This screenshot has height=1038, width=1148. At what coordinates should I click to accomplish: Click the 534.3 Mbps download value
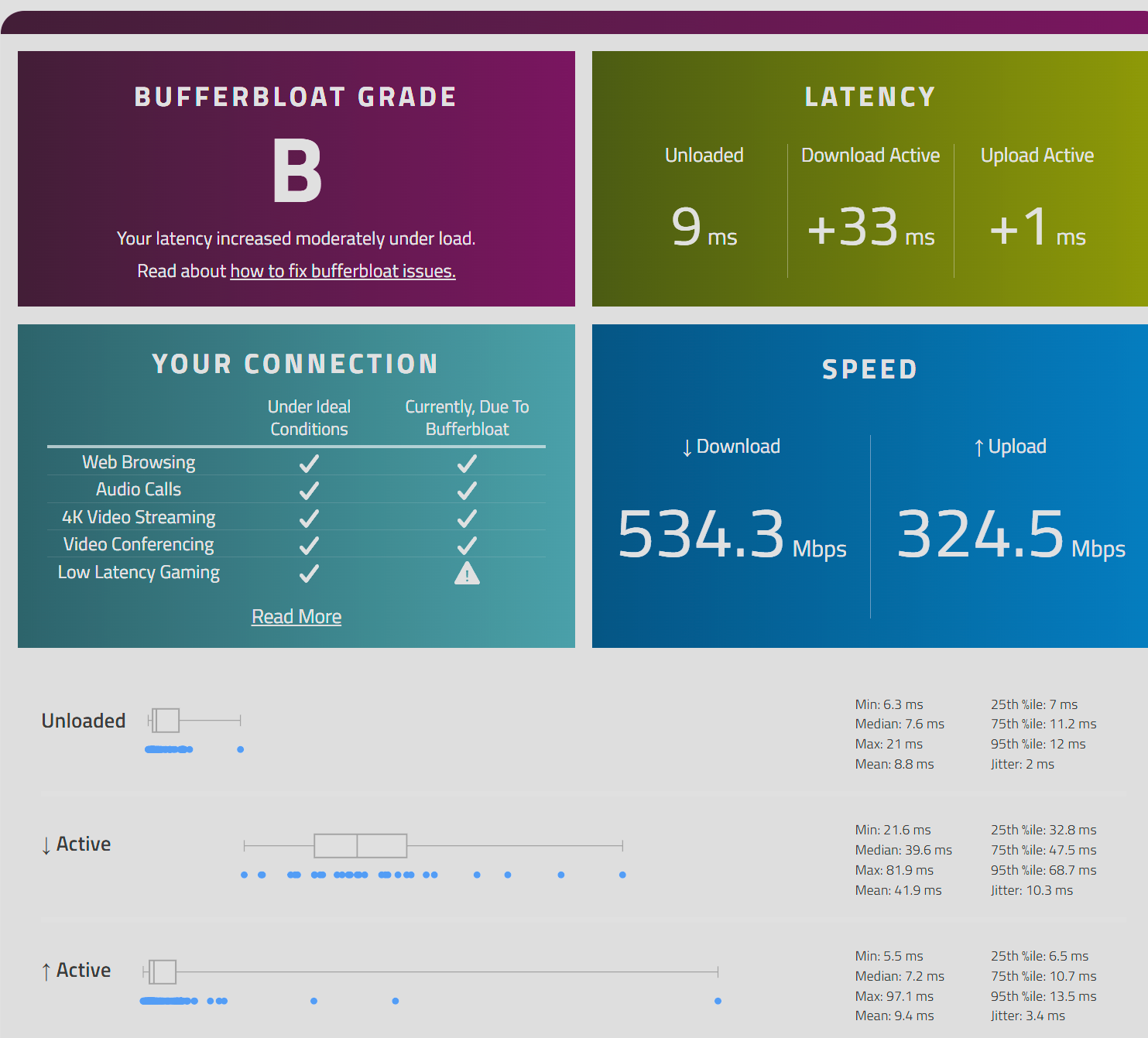coord(732,534)
